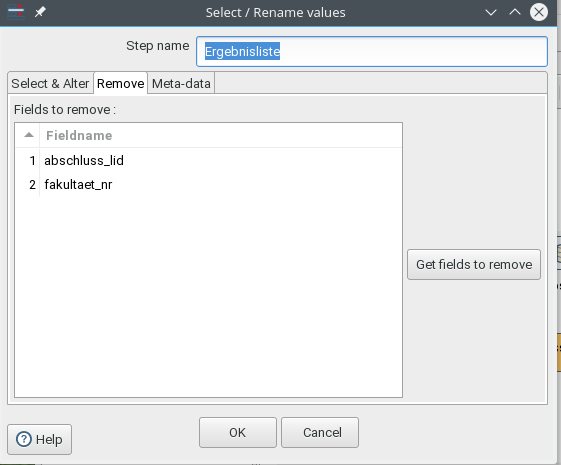Screen dimensions: 561x465
Task: Sort list using the header arrow
Action: click(x=29, y=135)
